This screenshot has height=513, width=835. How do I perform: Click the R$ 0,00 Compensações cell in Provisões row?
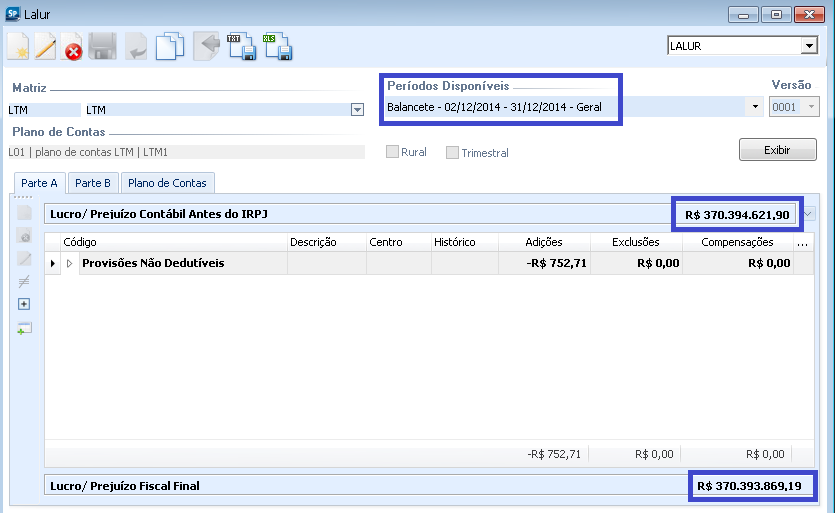click(x=738, y=263)
